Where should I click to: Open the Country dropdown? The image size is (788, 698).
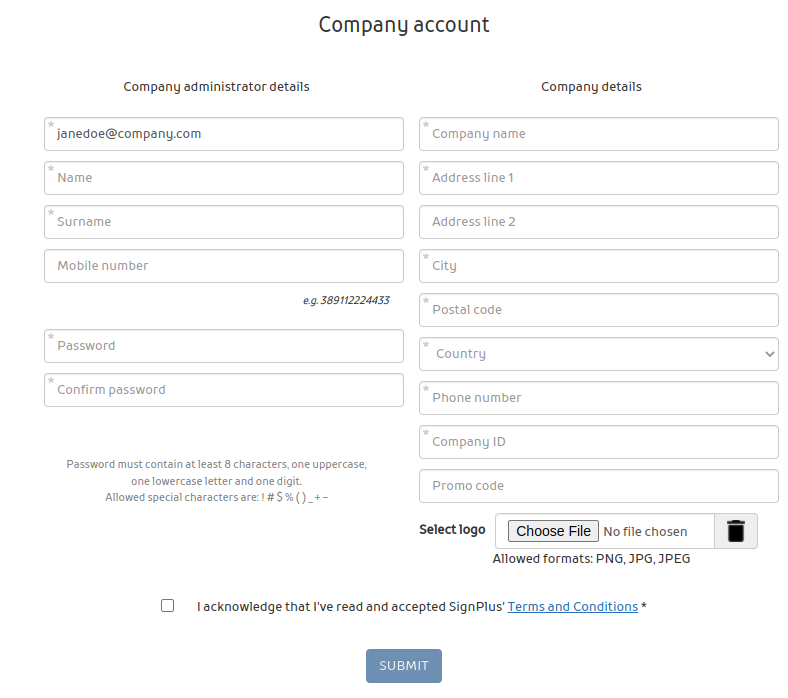598,354
